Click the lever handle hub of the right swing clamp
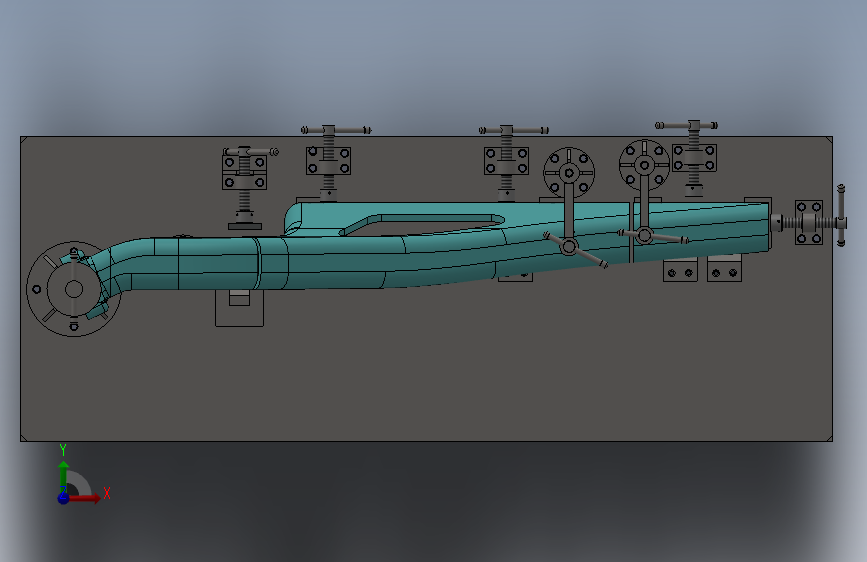867x562 pixels. point(644,236)
